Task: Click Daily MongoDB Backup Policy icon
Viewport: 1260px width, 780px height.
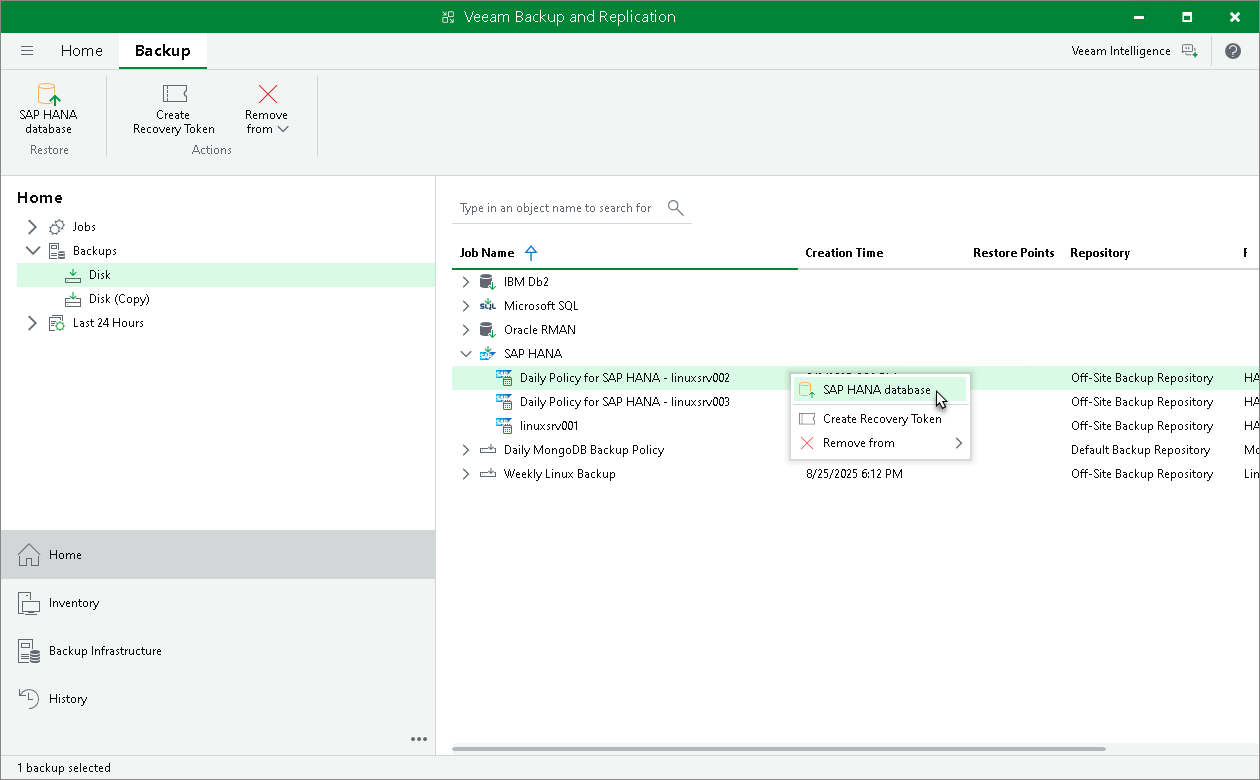Action: pos(488,450)
